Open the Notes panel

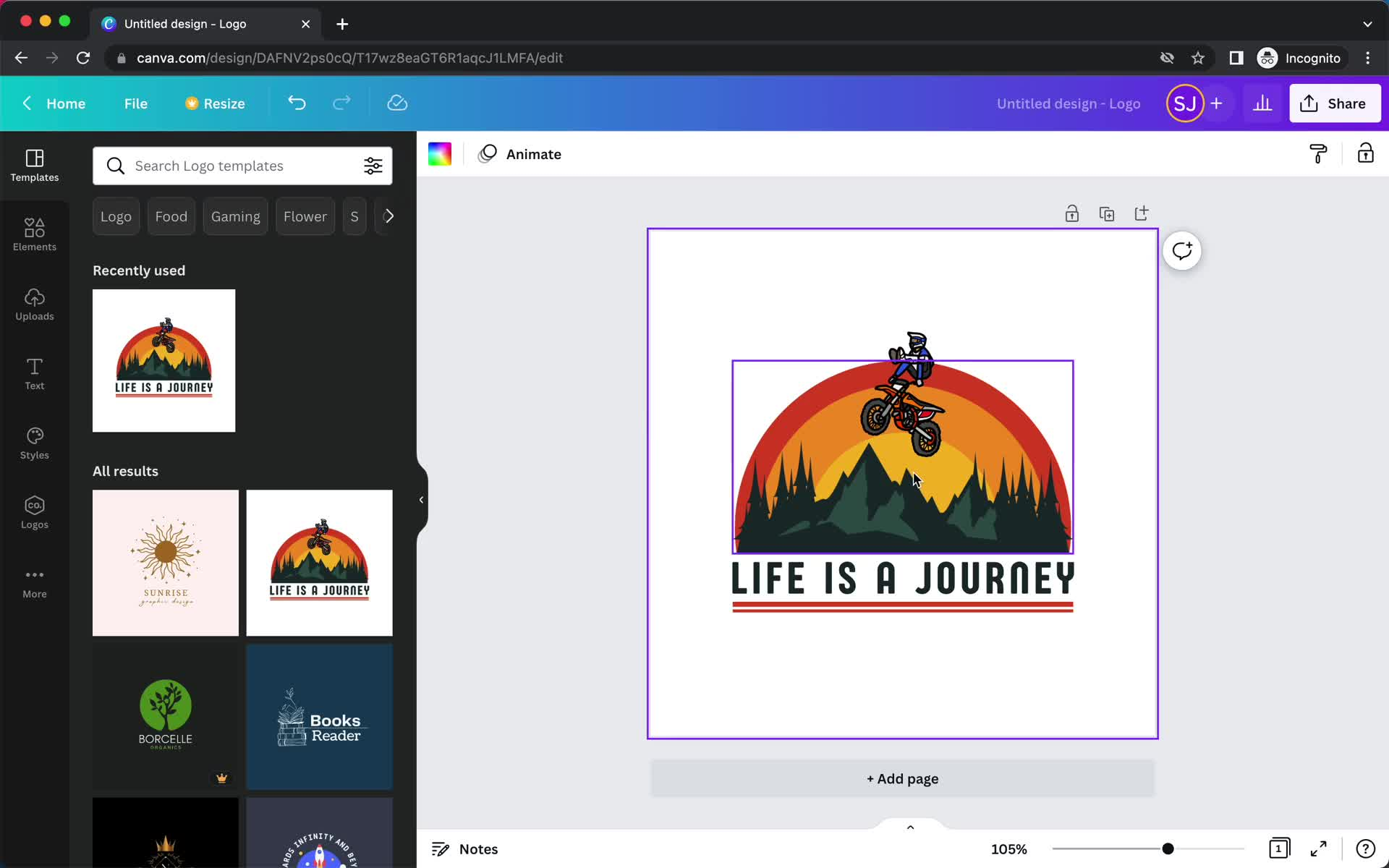pyautogui.click(x=465, y=849)
